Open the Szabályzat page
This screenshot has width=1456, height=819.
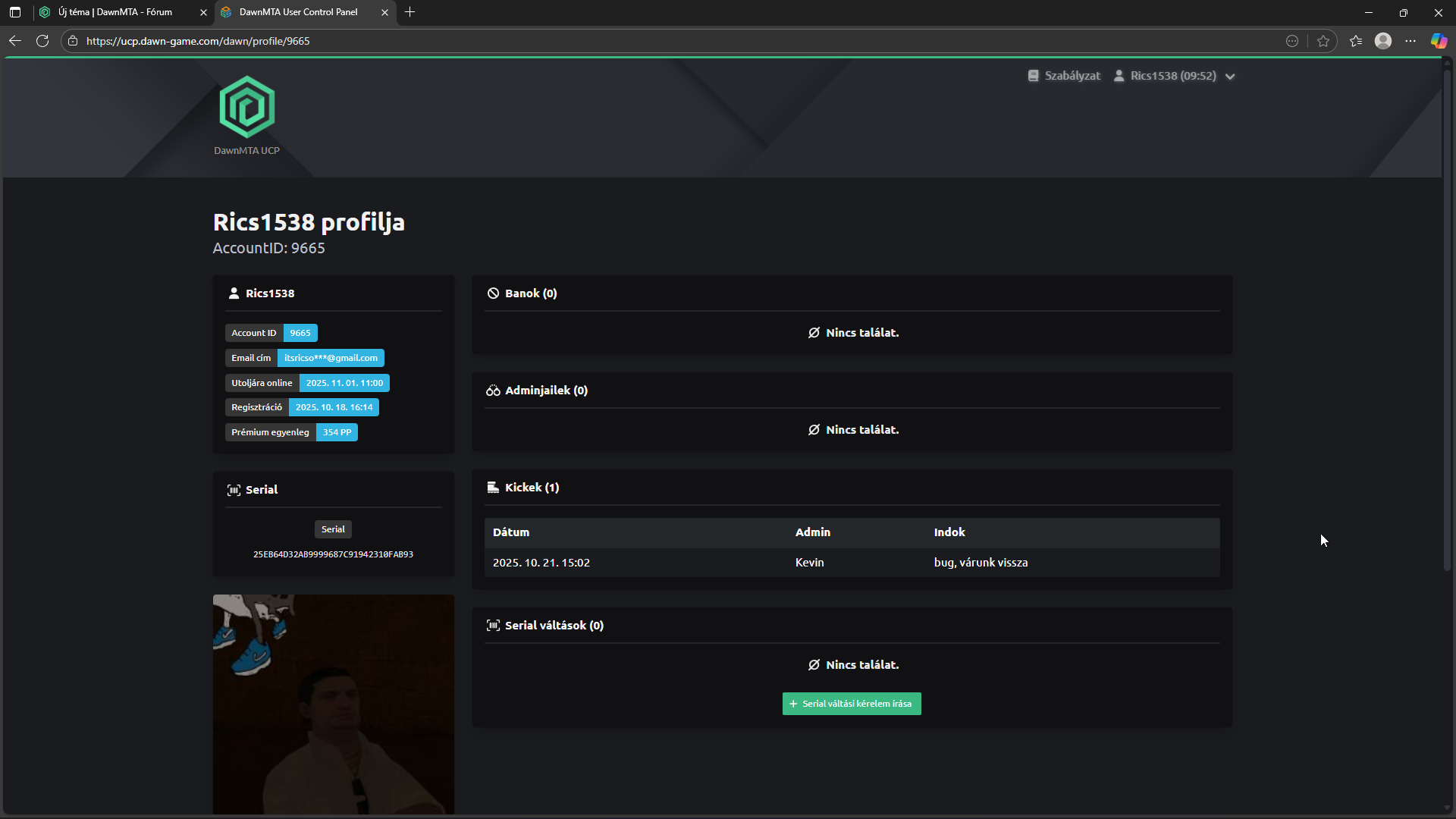[x=1064, y=75]
